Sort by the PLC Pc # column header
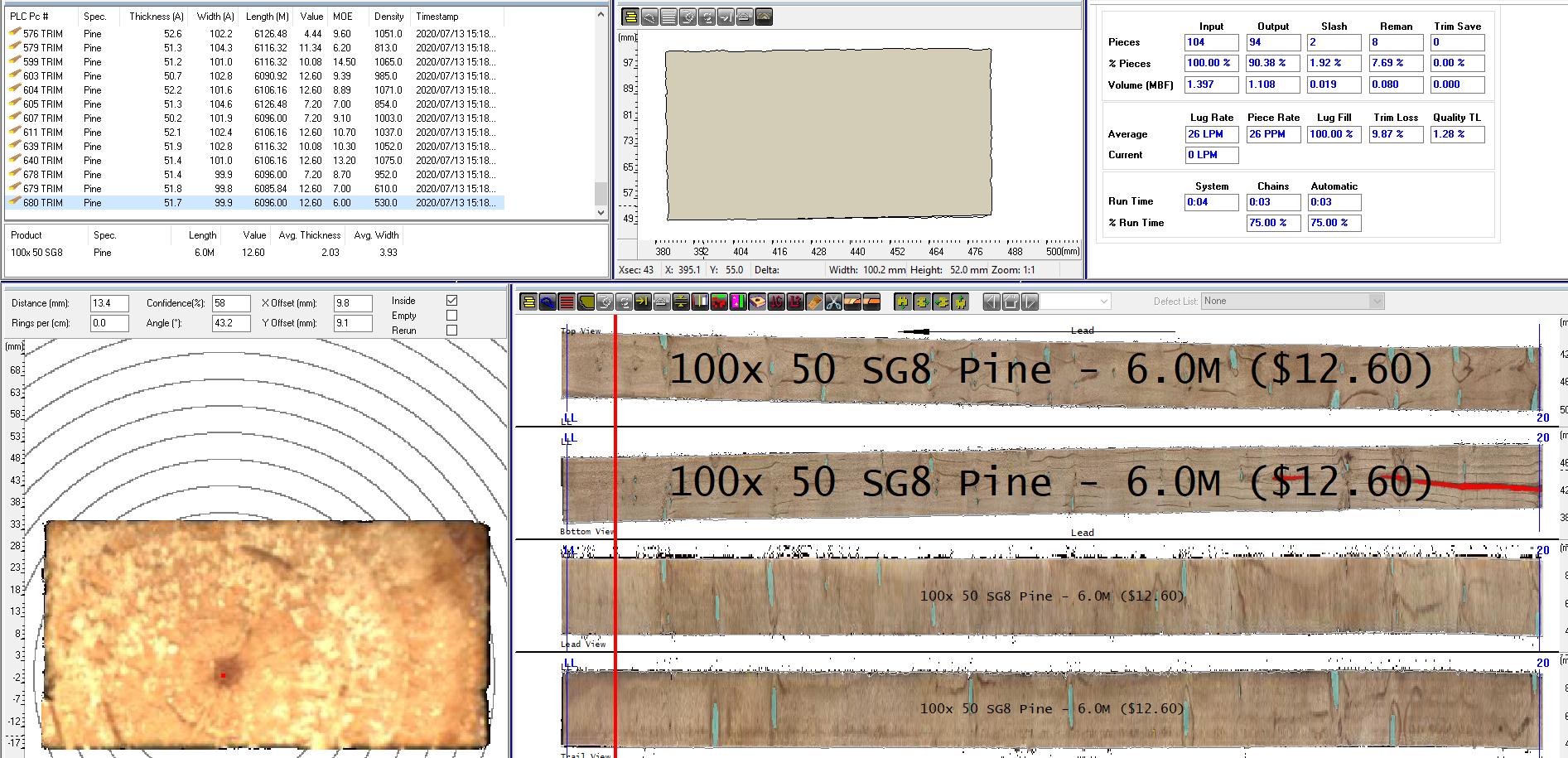Screen dimensions: 1568x758 [x=41, y=17]
